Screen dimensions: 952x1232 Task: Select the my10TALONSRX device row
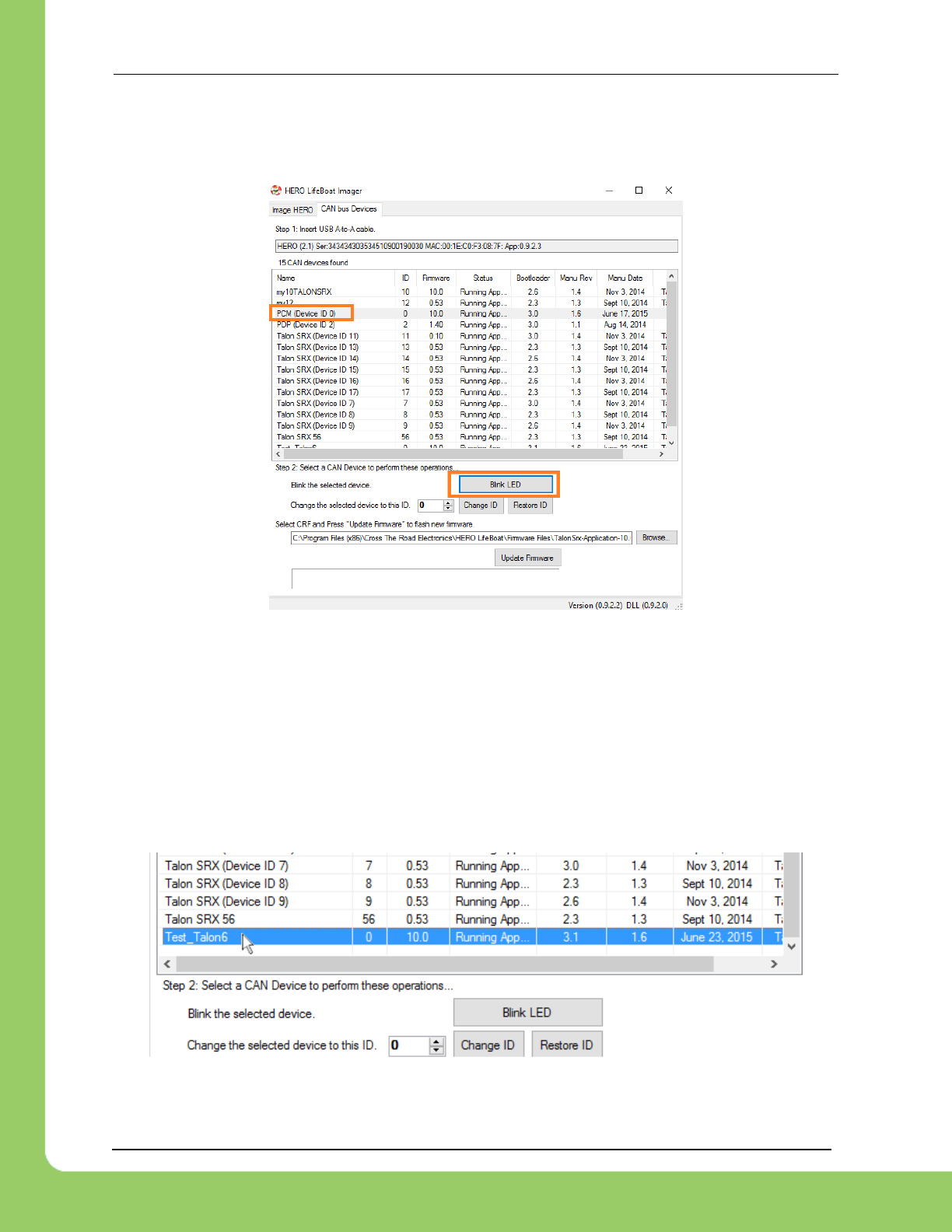coord(470,292)
